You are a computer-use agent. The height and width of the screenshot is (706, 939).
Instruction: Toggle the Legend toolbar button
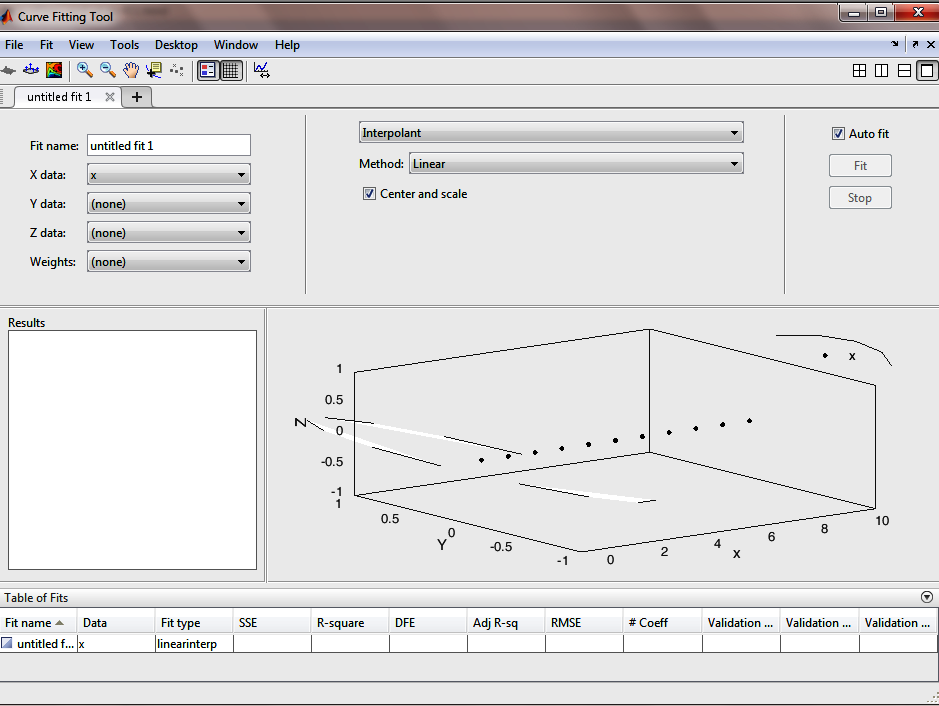coord(208,70)
